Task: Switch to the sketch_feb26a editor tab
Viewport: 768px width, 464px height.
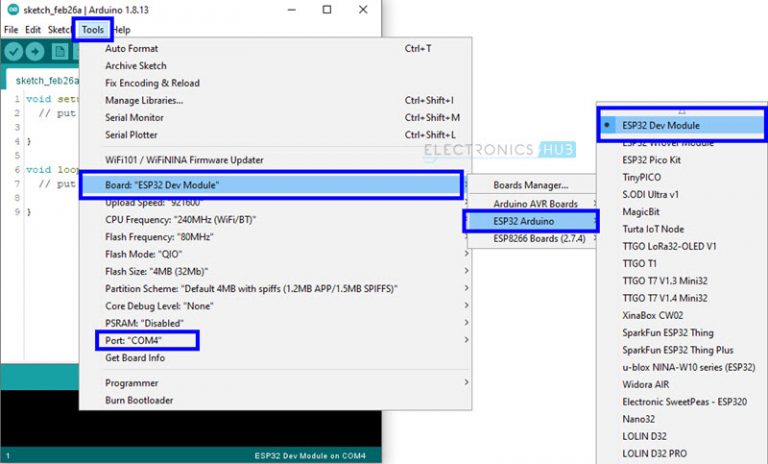Action: tap(40, 81)
